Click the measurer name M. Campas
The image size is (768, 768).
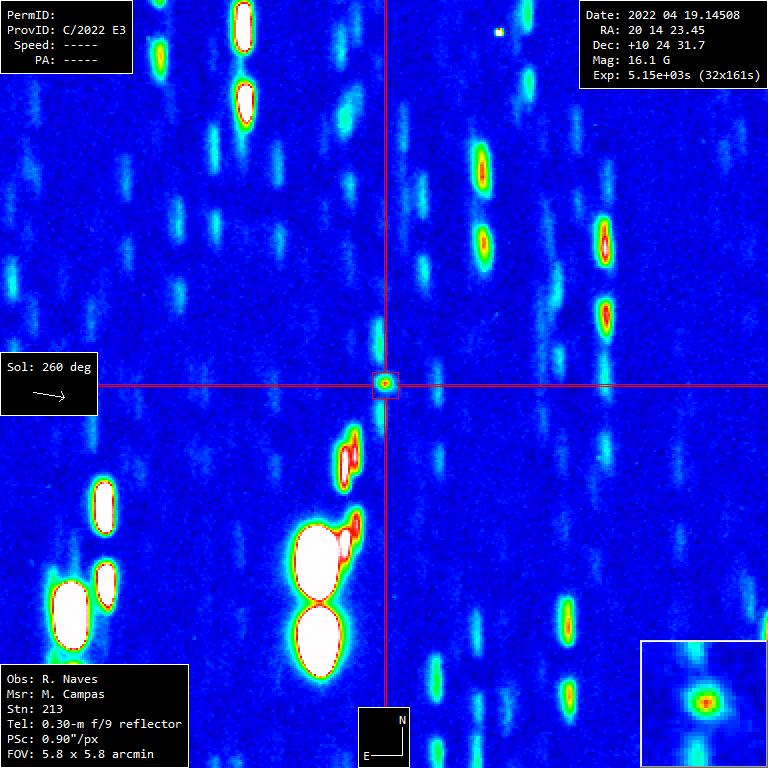click(73, 695)
